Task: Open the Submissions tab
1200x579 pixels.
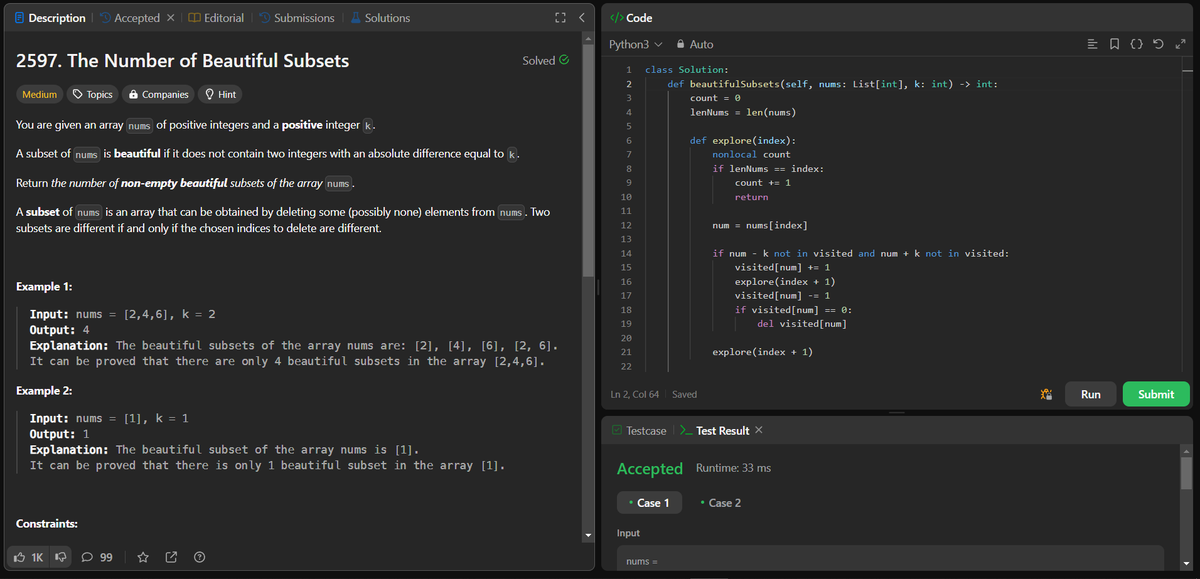Action: pos(296,18)
